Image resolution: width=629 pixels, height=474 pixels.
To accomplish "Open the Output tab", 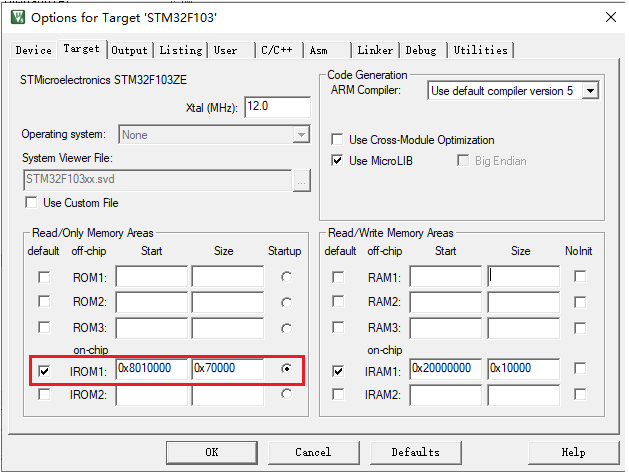I will coord(130,51).
